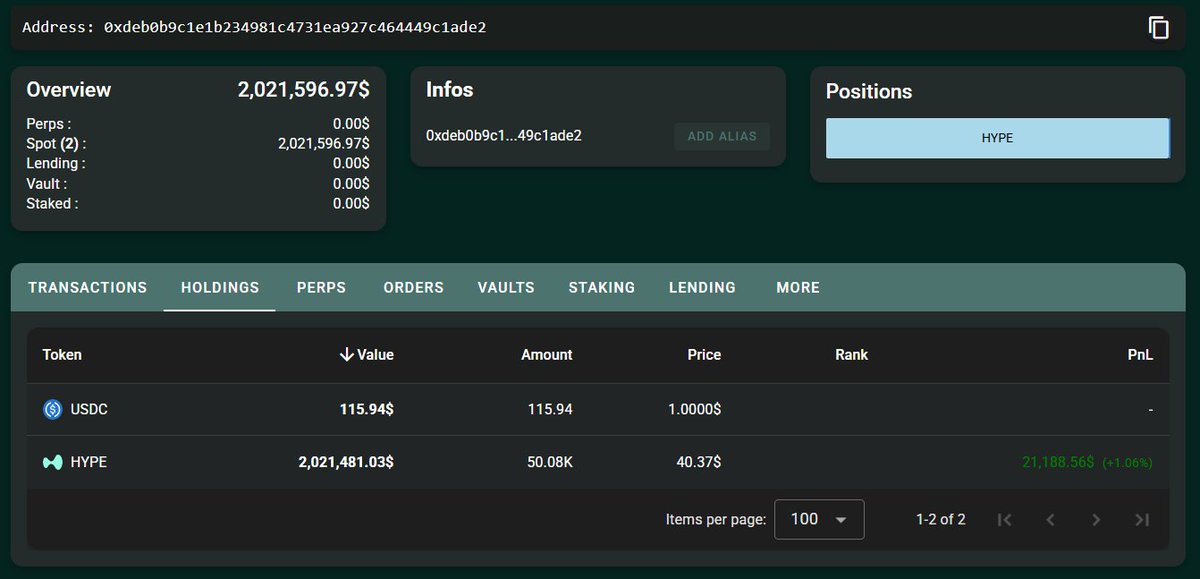Viewport: 1200px width, 579px height.
Task: Click the 1-2 of 2 page range text
Action: coord(941,519)
